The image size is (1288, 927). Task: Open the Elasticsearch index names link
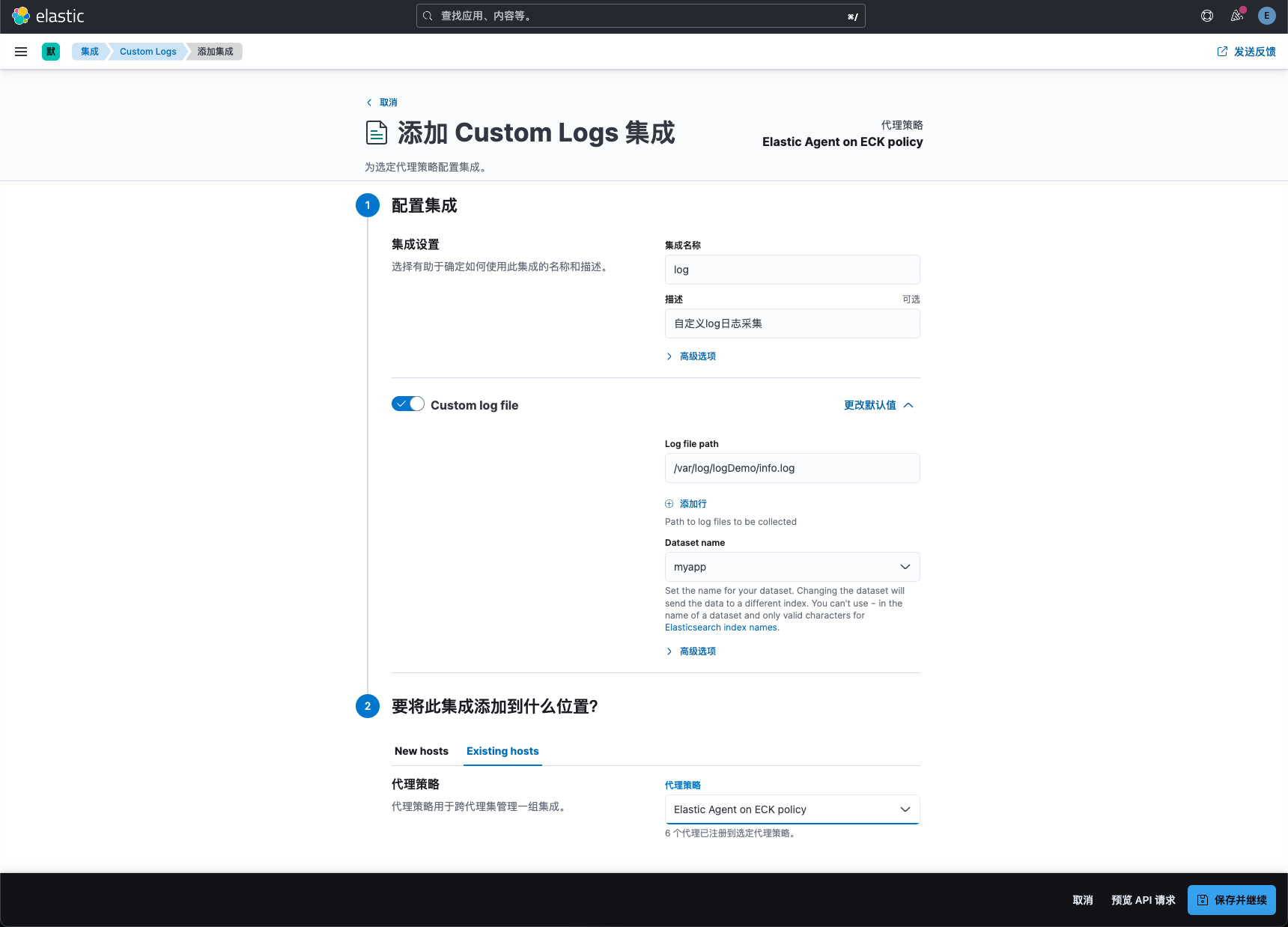pyautogui.click(x=721, y=627)
